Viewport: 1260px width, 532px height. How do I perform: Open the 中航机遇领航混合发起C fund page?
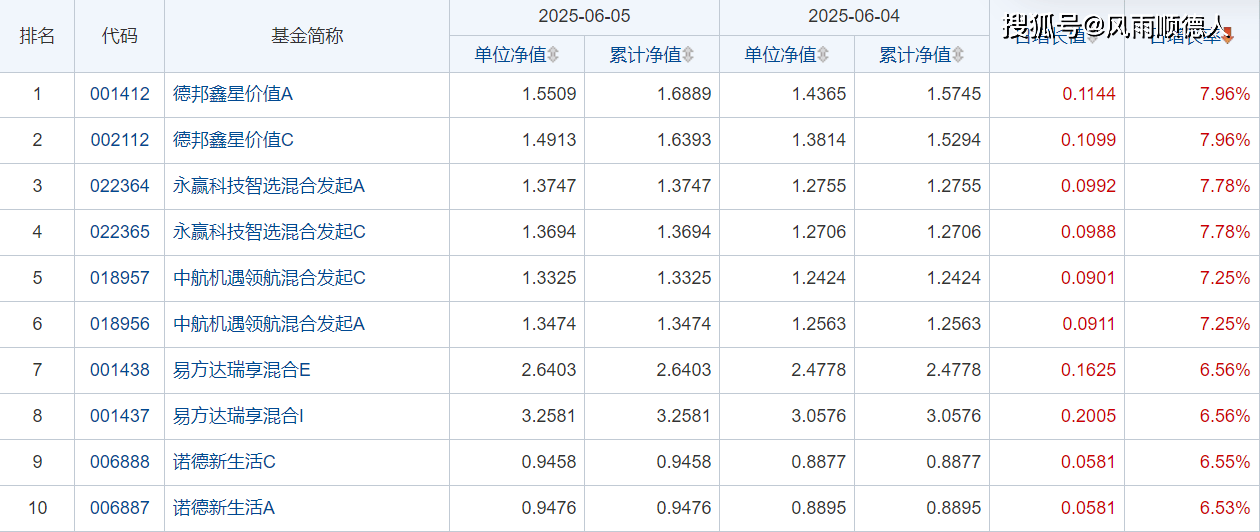(x=269, y=278)
